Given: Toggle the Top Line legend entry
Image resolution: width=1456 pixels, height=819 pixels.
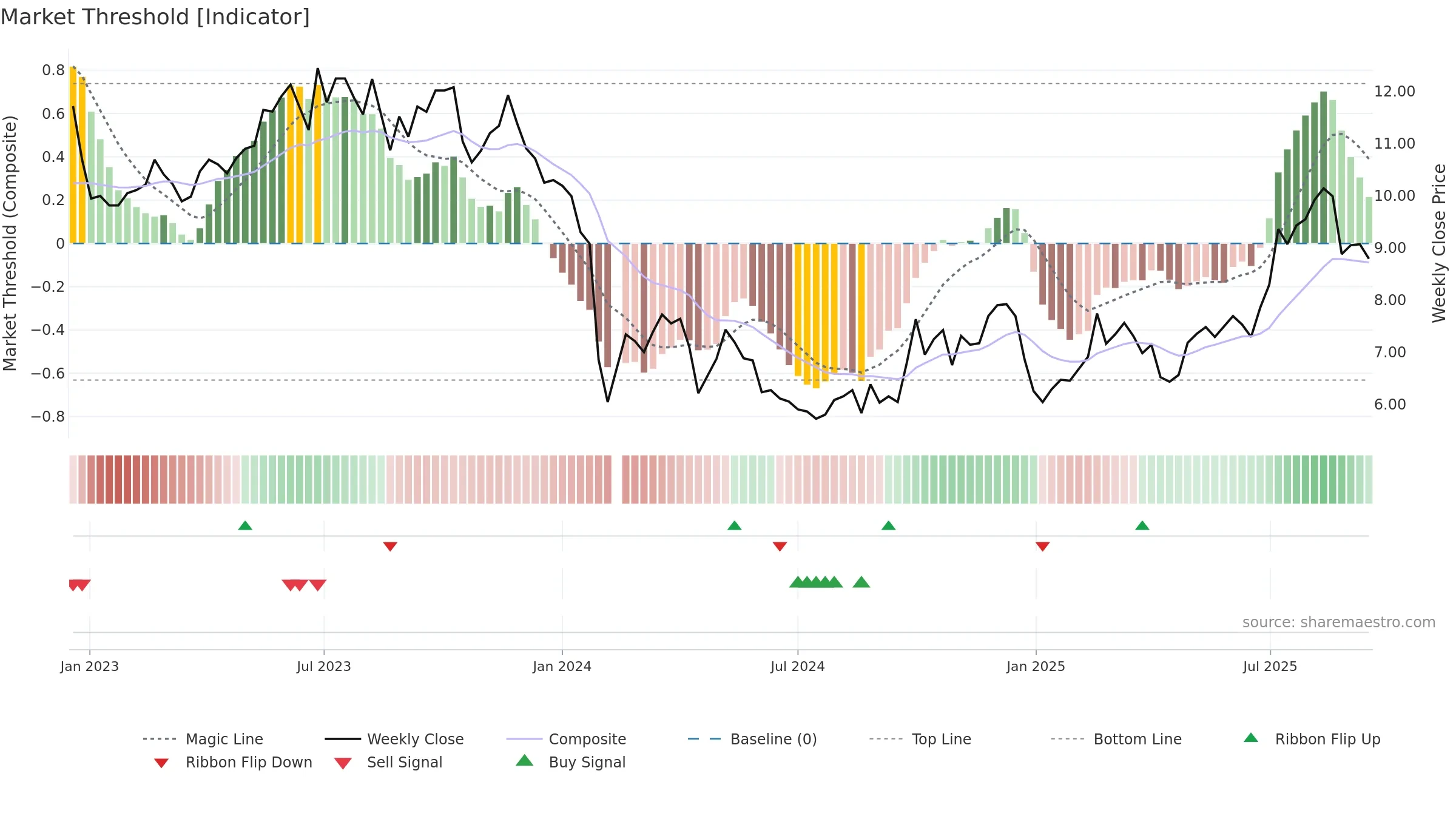Looking at the screenshot, I should click(x=920, y=739).
